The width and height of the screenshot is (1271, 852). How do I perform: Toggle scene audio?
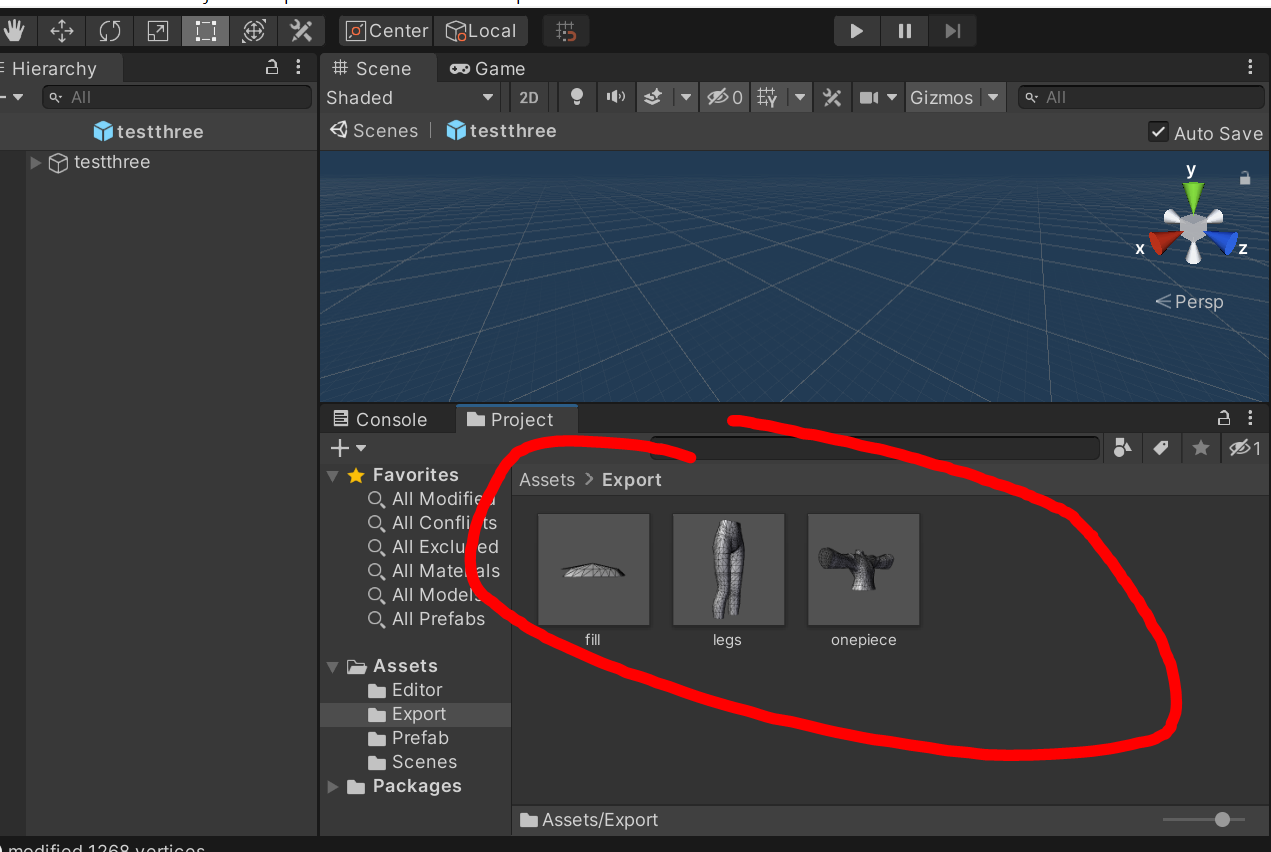pos(616,97)
